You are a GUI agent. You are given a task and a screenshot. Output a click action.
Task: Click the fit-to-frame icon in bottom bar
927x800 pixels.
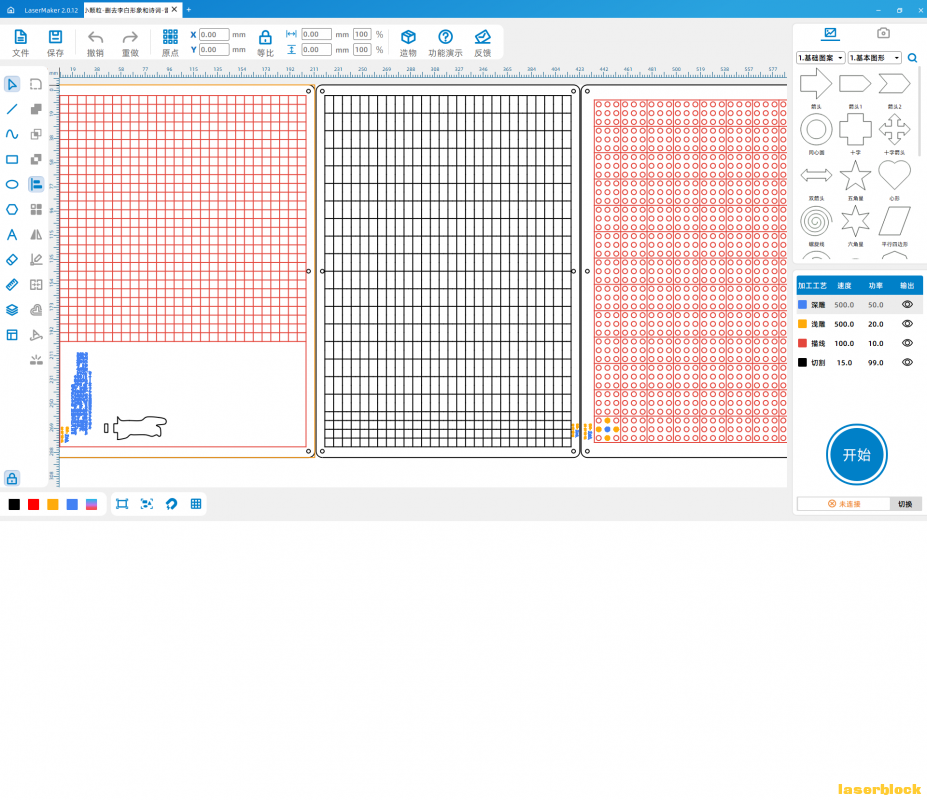122,504
